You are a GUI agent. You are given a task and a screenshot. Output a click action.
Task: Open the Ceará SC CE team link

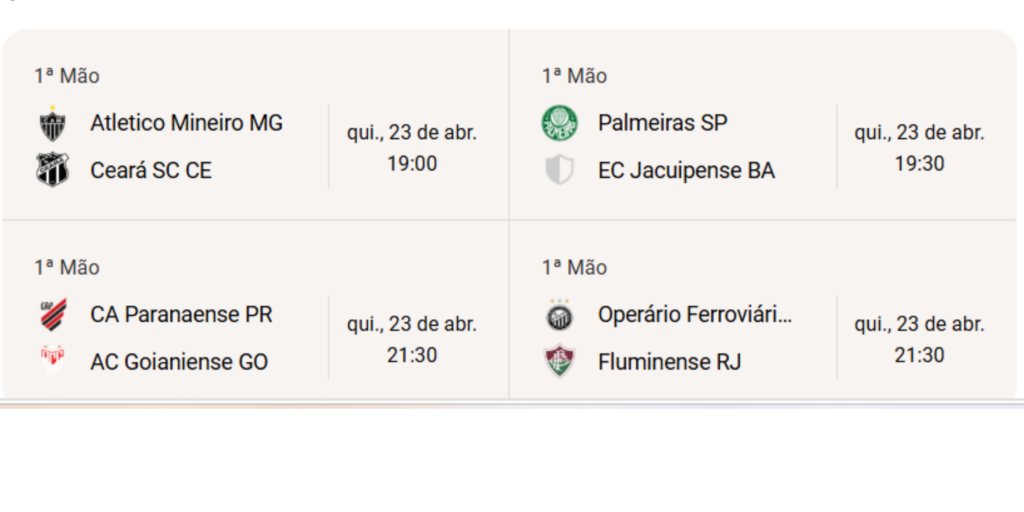point(151,170)
